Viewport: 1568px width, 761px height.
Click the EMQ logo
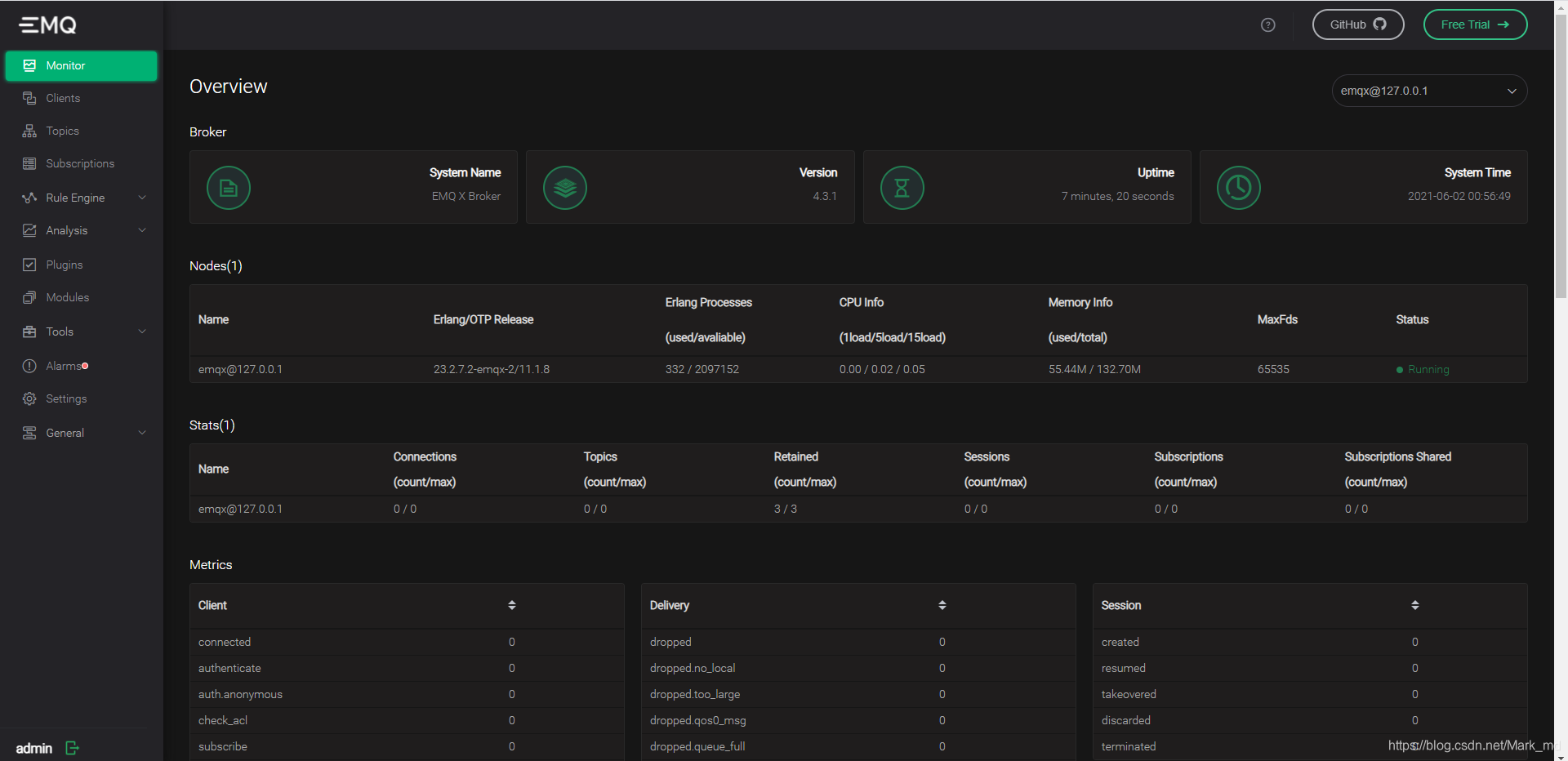[48, 24]
